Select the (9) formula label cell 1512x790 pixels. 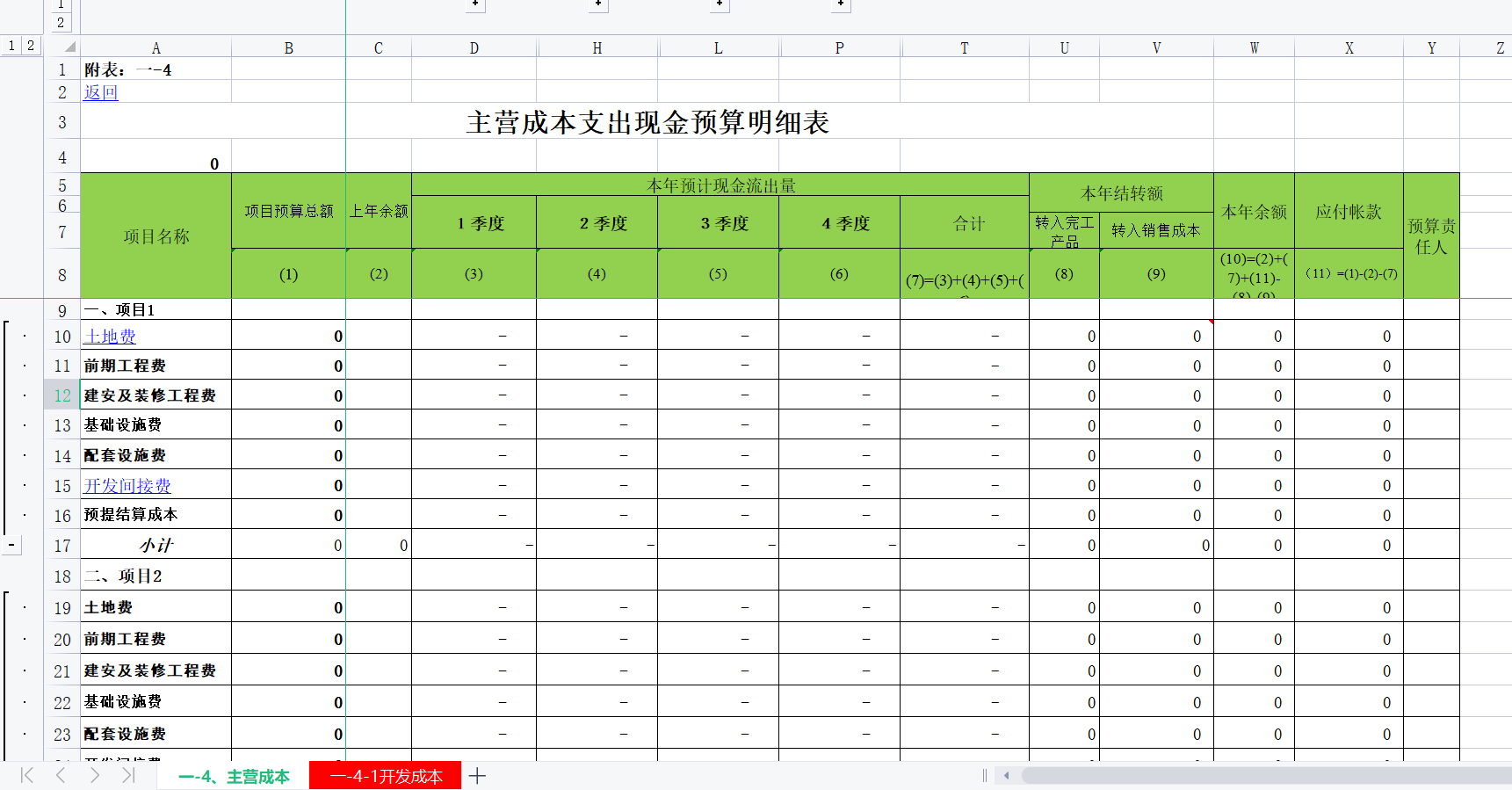click(x=1157, y=274)
